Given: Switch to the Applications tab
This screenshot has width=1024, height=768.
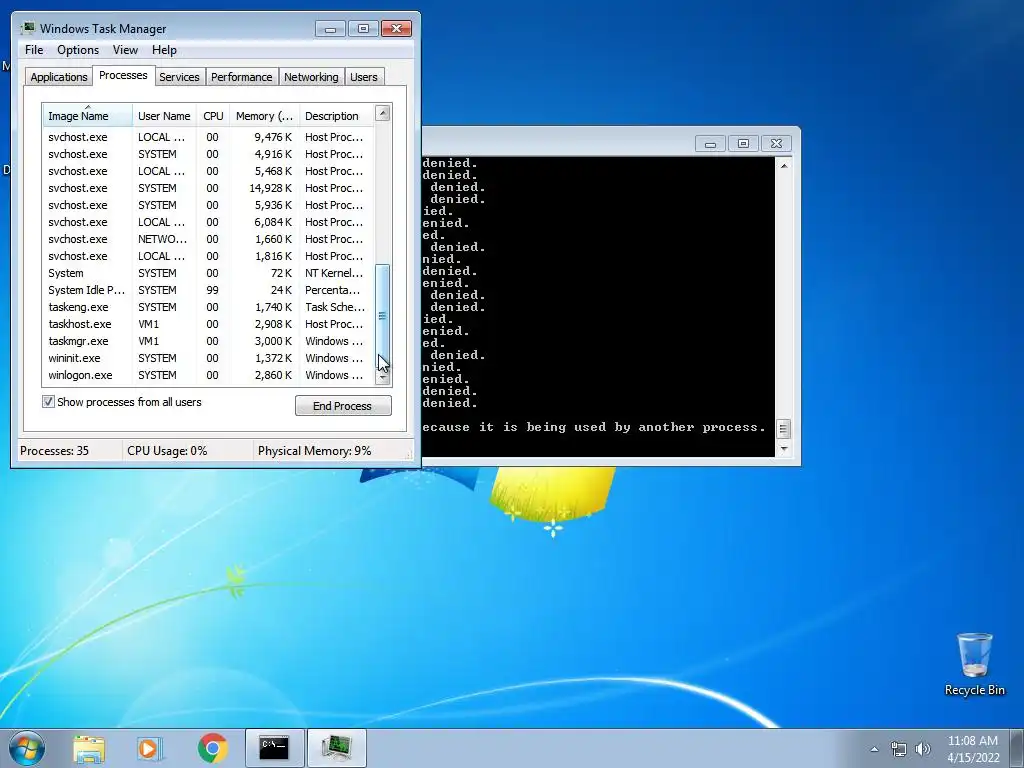Looking at the screenshot, I should pyautogui.click(x=59, y=76).
